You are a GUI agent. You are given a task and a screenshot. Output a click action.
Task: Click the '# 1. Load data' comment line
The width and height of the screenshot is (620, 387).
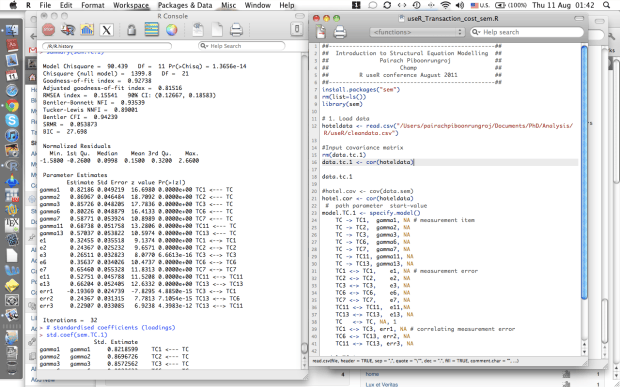click(x=346, y=119)
